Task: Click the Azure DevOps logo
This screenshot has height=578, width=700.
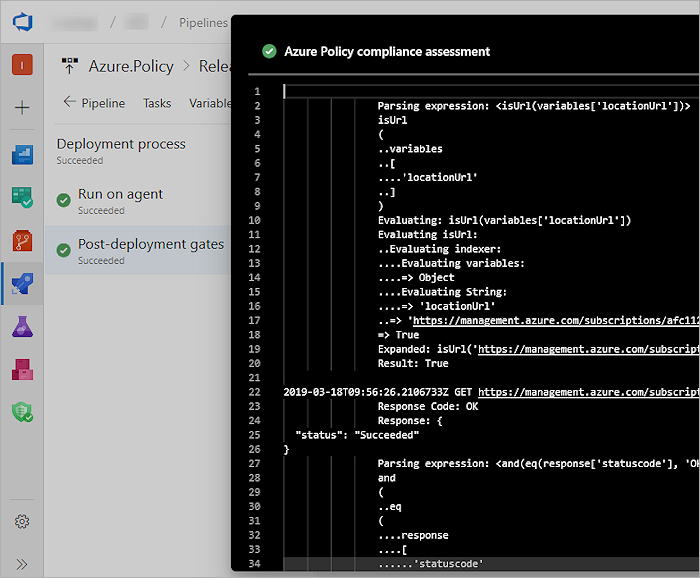Action: click(x=22, y=22)
